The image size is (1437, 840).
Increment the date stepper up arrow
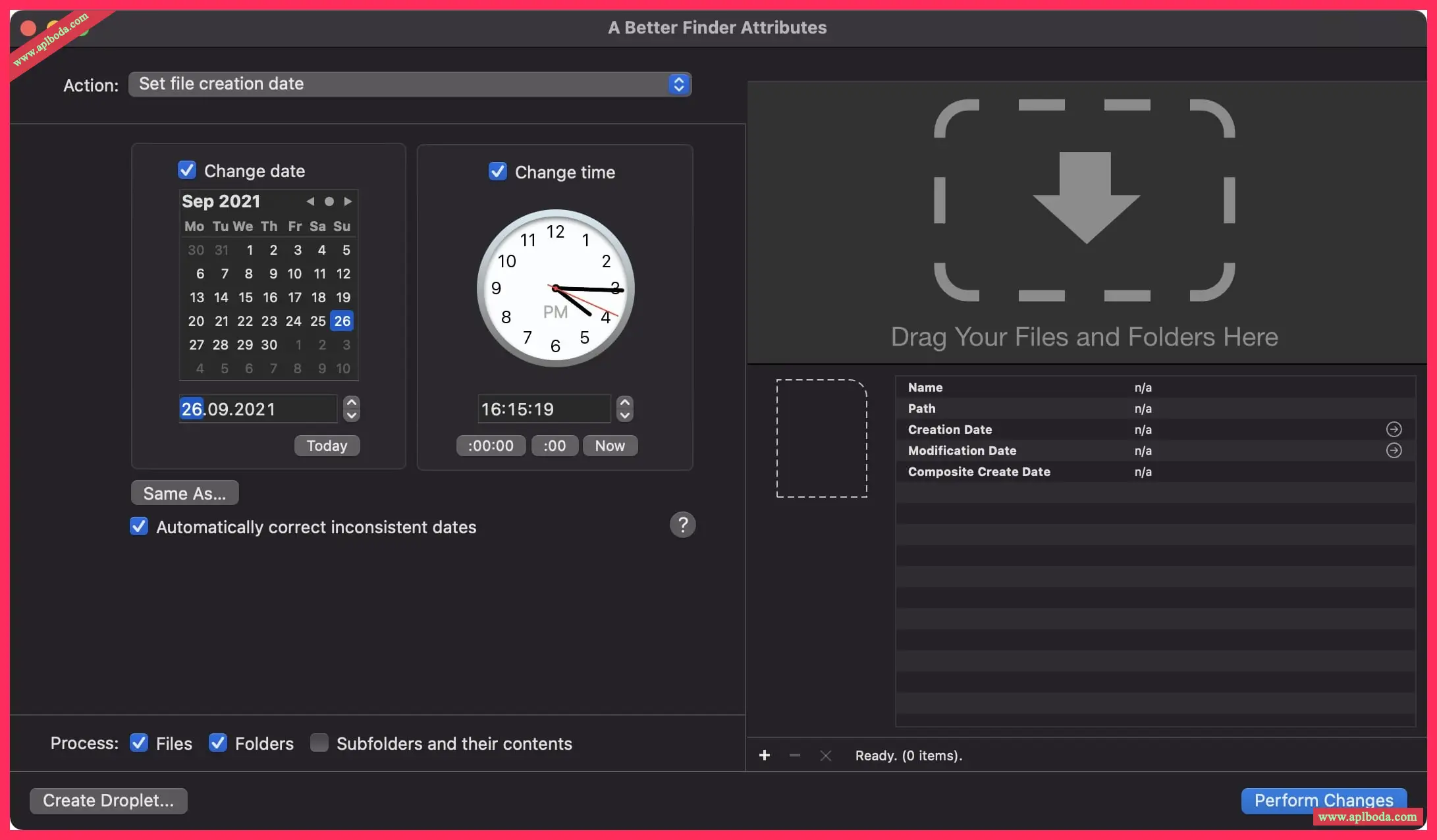pyautogui.click(x=352, y=402)
